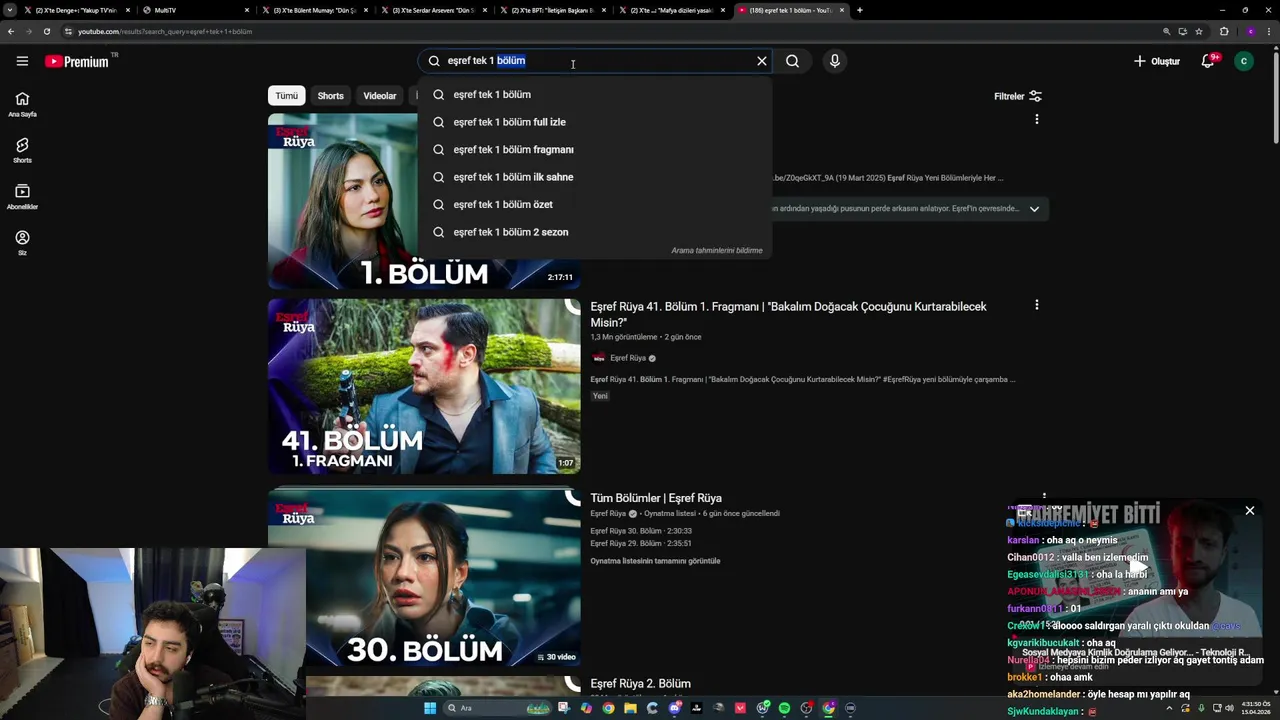Open the tab search dropdown arrow
The width and height of the screenshot is (1280, 720).
pos(10,10)
